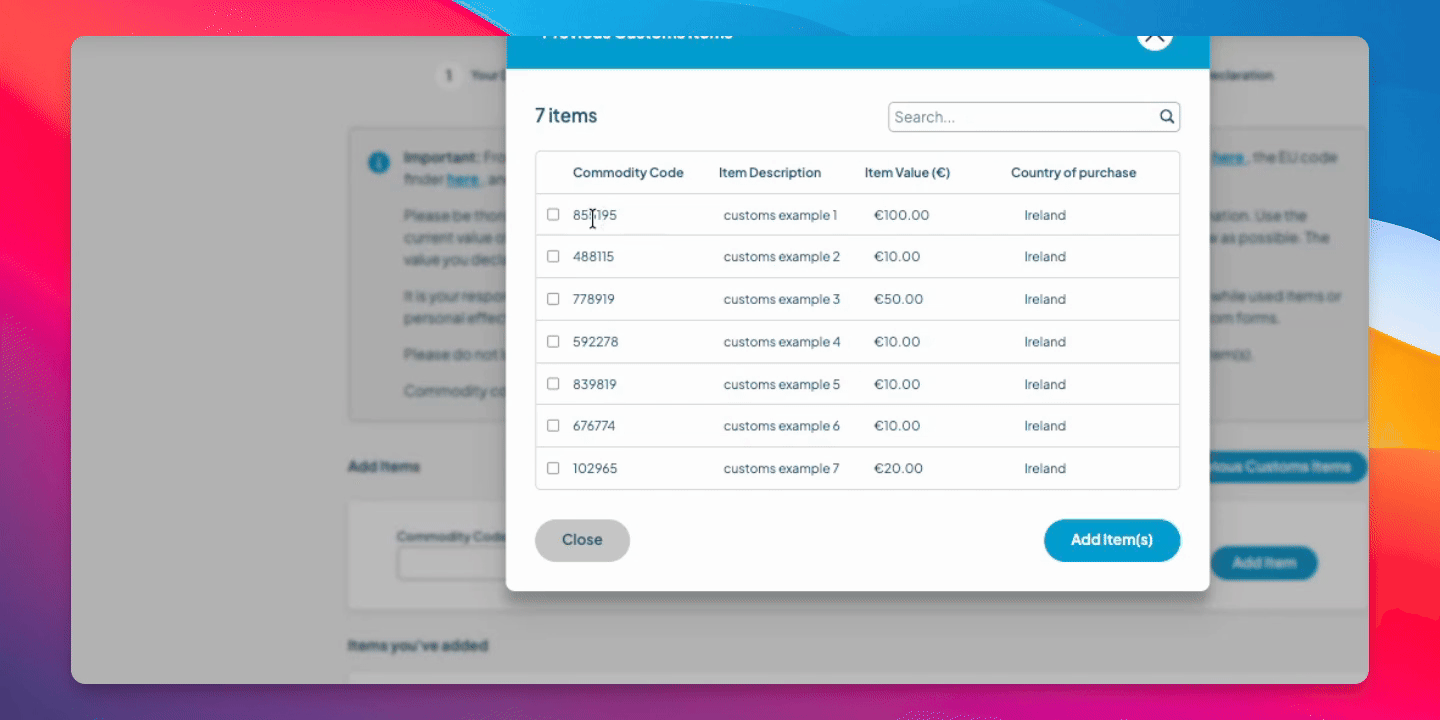Click the 'customs example 5' description
The width and height of the screenshot is (1440, 720).
[782, 384]
